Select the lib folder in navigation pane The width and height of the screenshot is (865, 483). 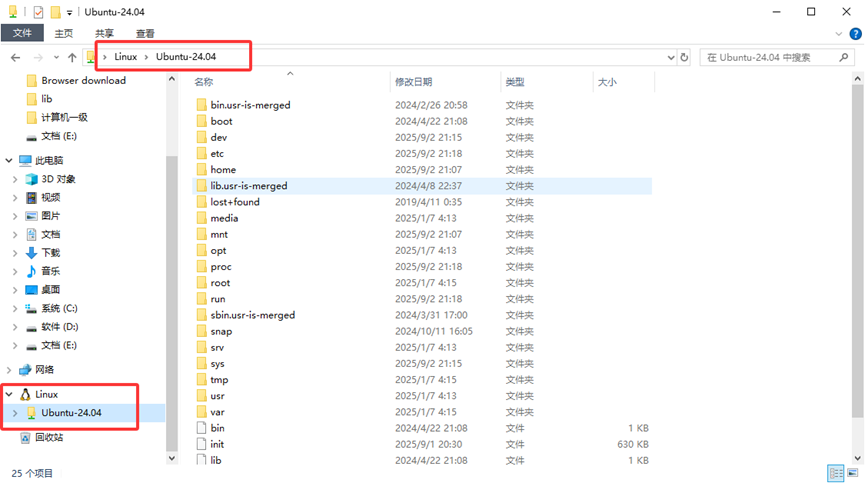(x=46, y=99)
